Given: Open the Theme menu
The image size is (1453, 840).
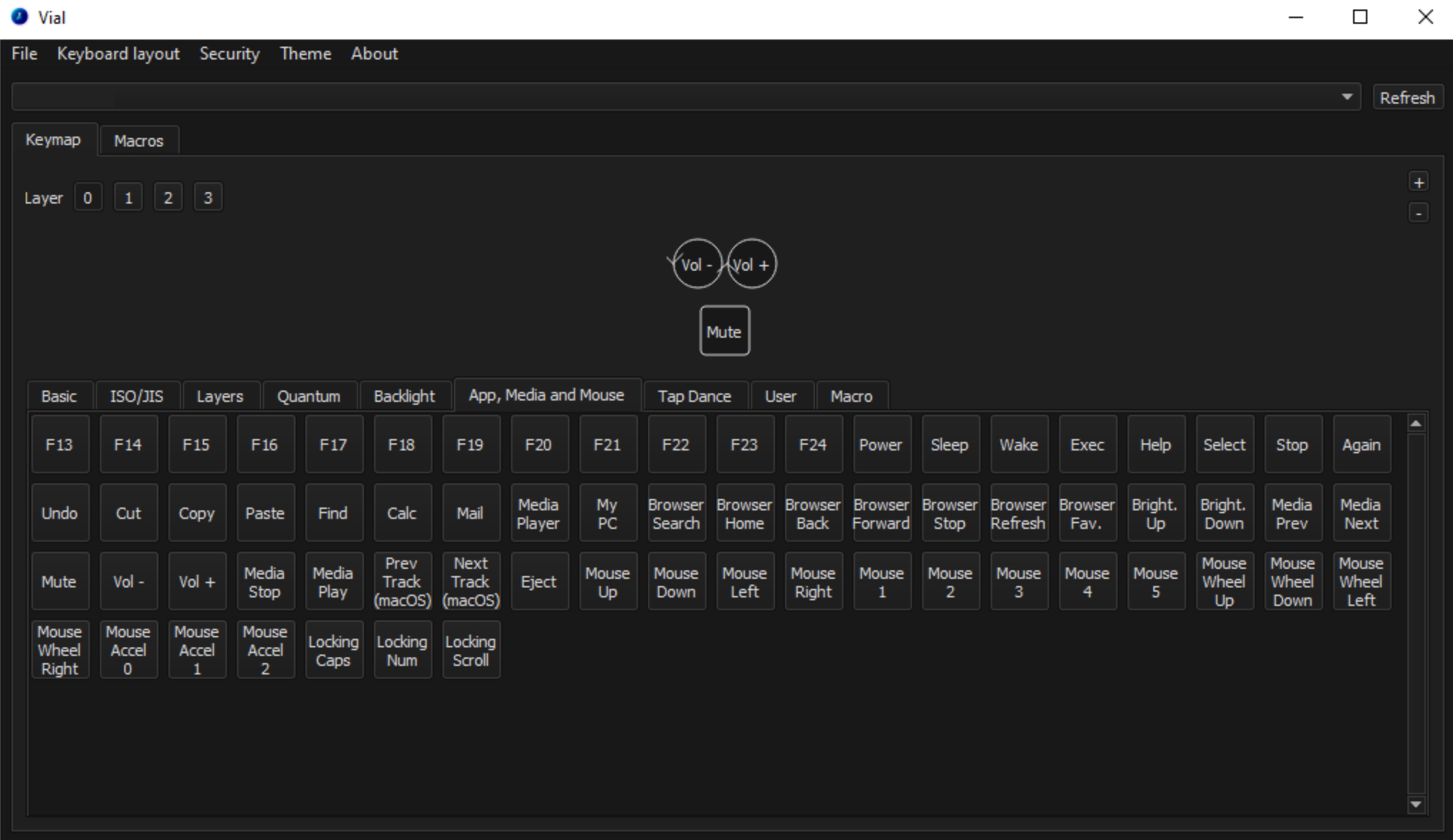Looking at the screenshot, I should [x=305, y=53].
